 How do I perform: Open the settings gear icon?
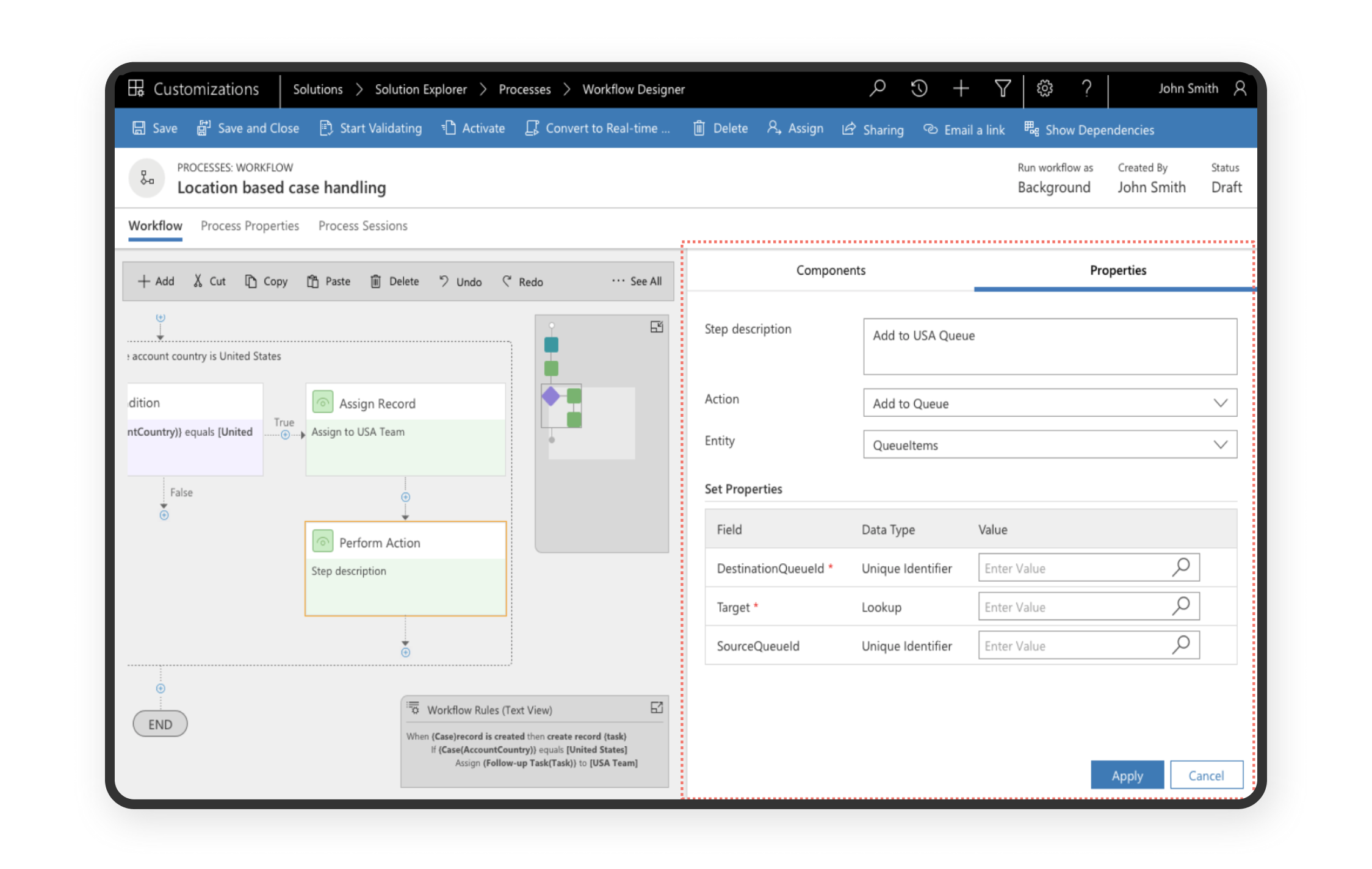[x=1044, y=89]
